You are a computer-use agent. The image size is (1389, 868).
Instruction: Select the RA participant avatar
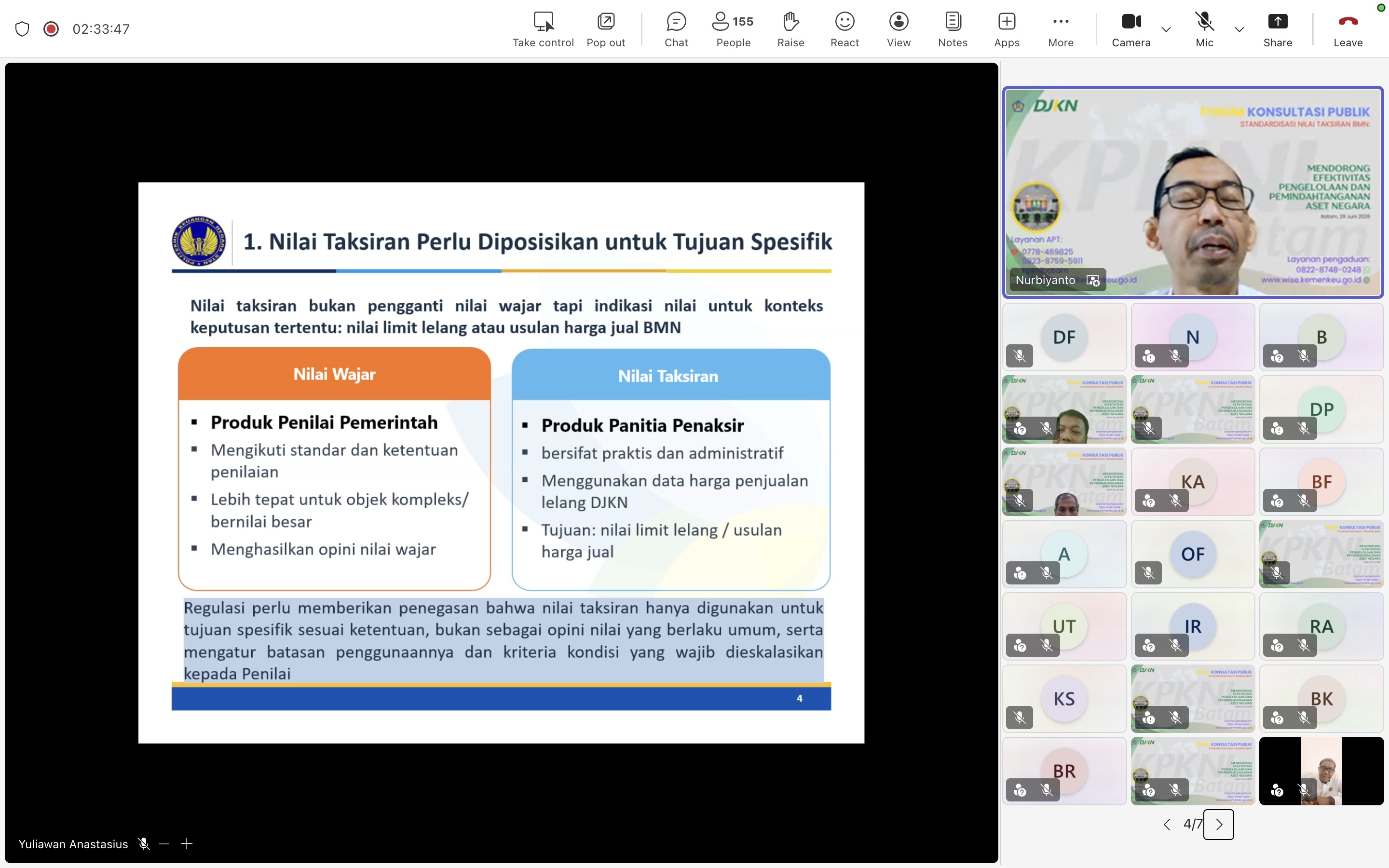[1321, 626]
